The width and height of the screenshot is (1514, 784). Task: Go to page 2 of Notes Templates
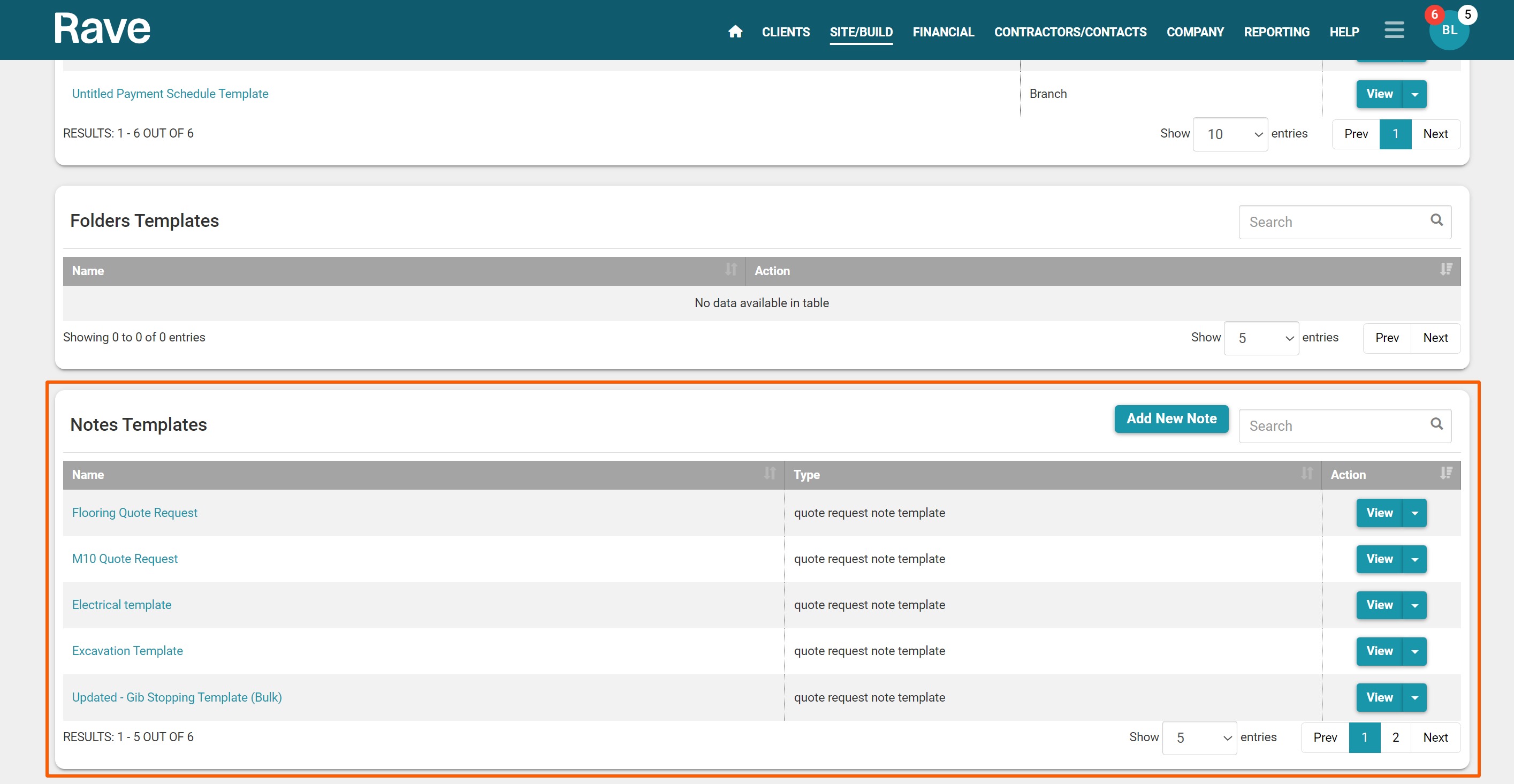coord(1395,737)
